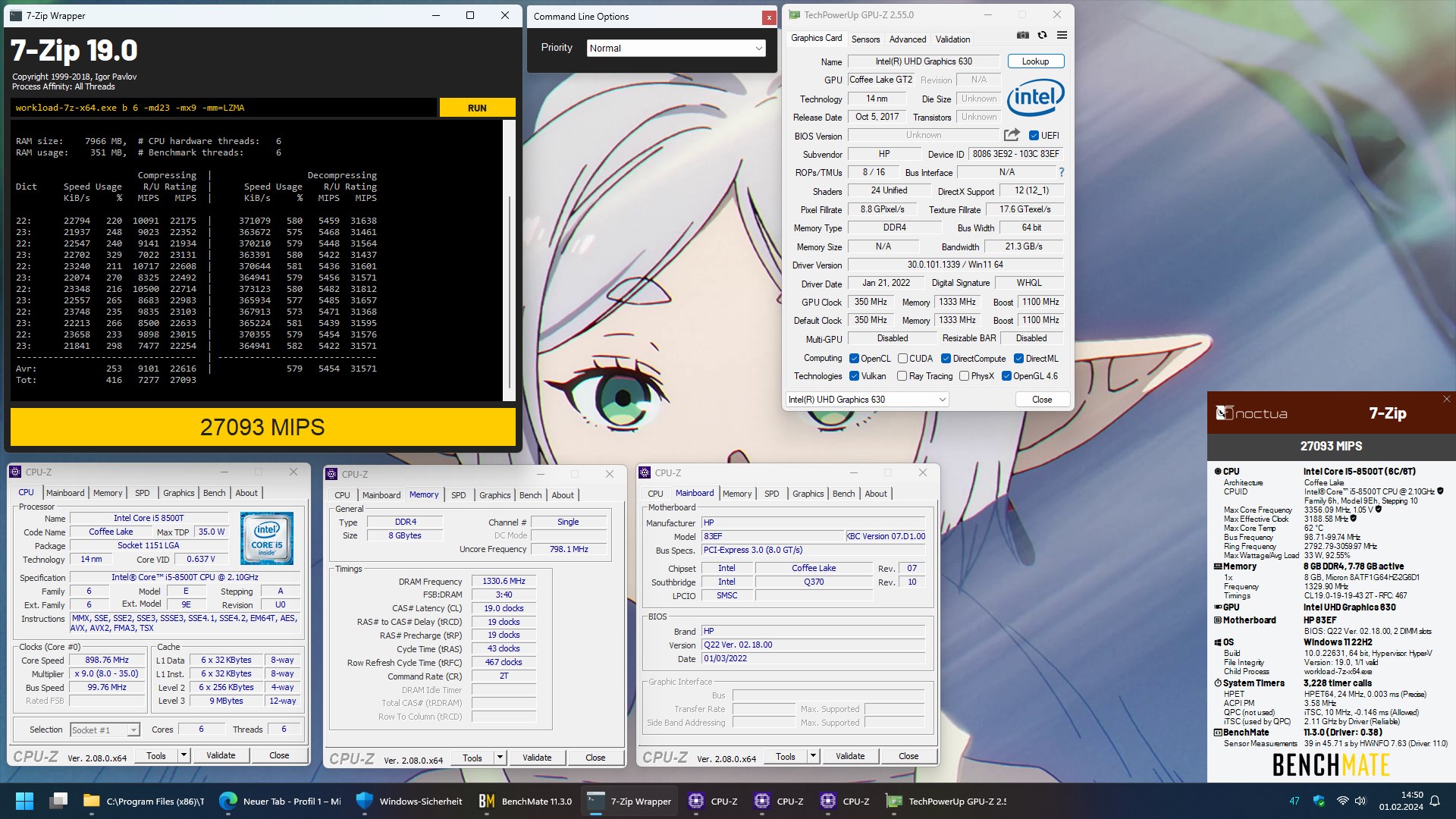Click the yellow RUN button
The image size is (1456, 819).
(477, 108)
